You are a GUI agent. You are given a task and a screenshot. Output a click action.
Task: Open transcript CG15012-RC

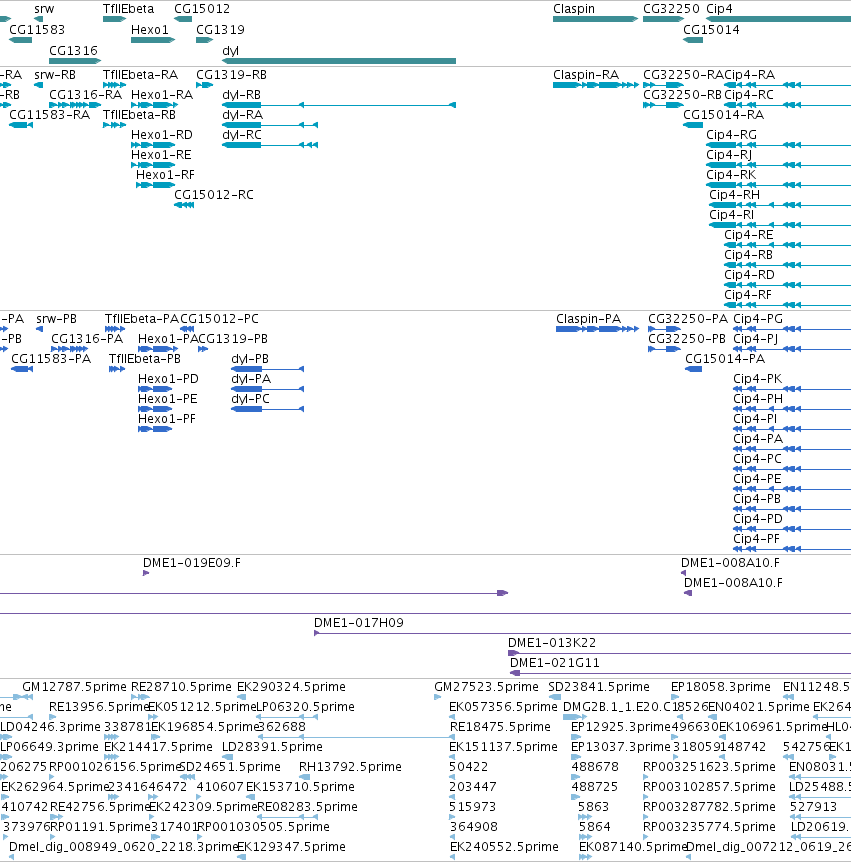(214, 195)
